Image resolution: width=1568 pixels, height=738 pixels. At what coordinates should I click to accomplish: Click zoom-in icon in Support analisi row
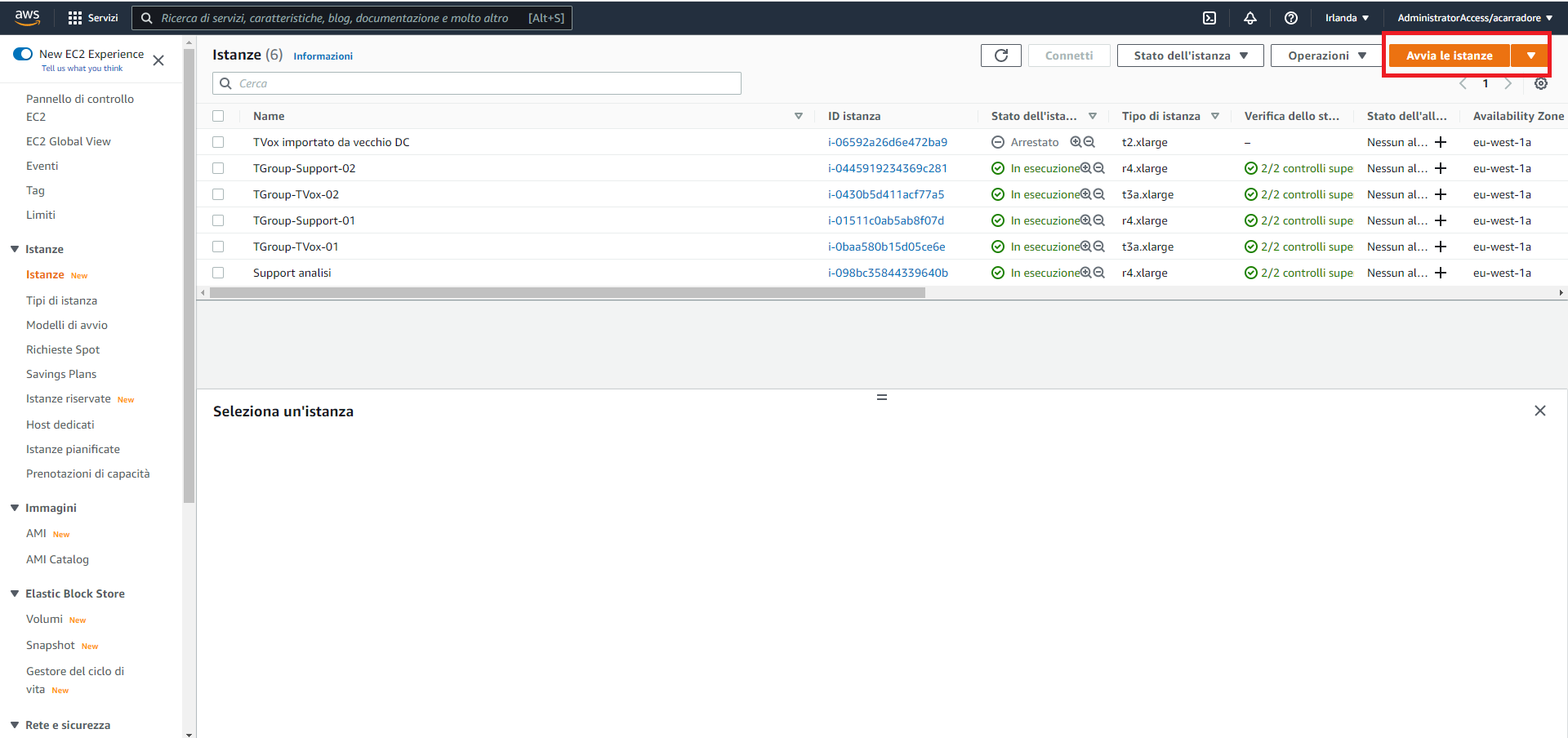[1086, 273]
